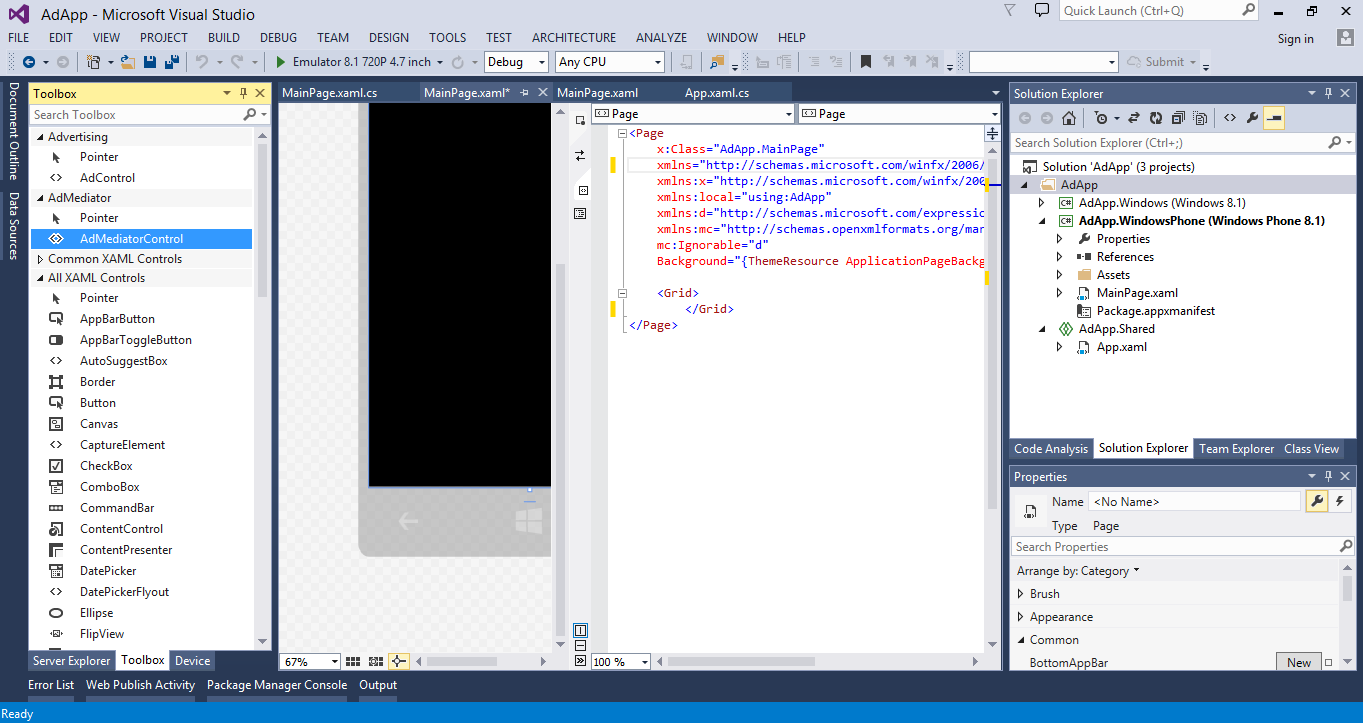
Task: Open the DEBUG menu
Action: click(278, 38)
